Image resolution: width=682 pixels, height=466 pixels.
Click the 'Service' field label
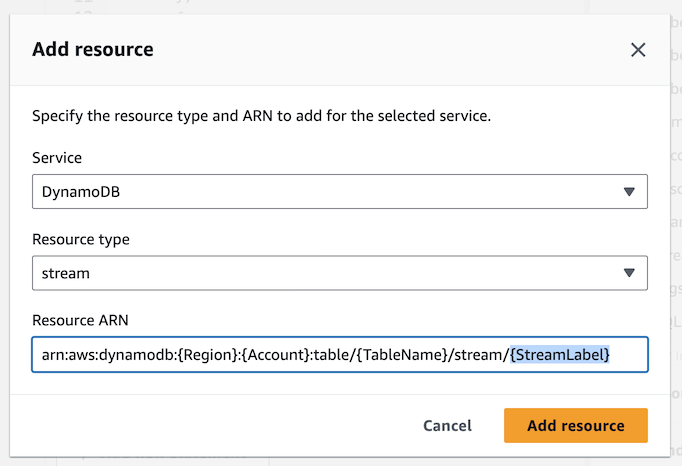(x=57, y=158)
